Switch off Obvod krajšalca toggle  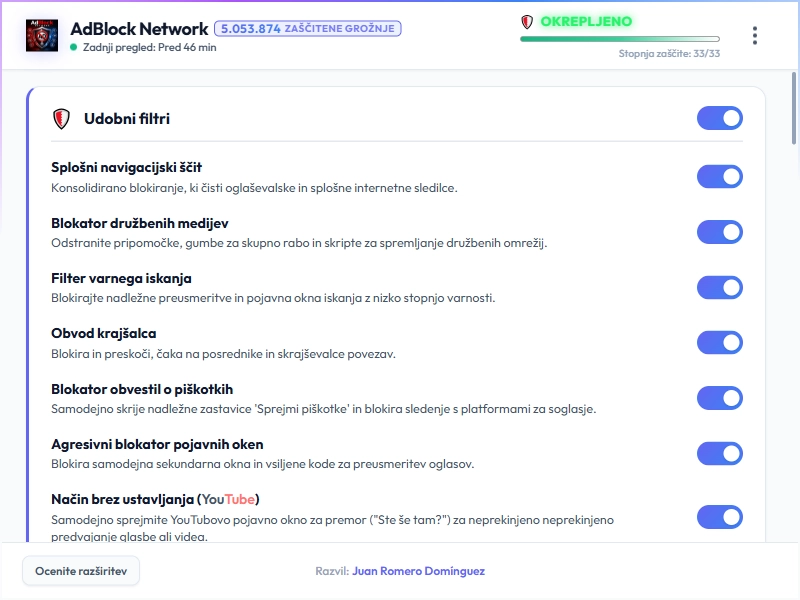[x=719, y=342]
